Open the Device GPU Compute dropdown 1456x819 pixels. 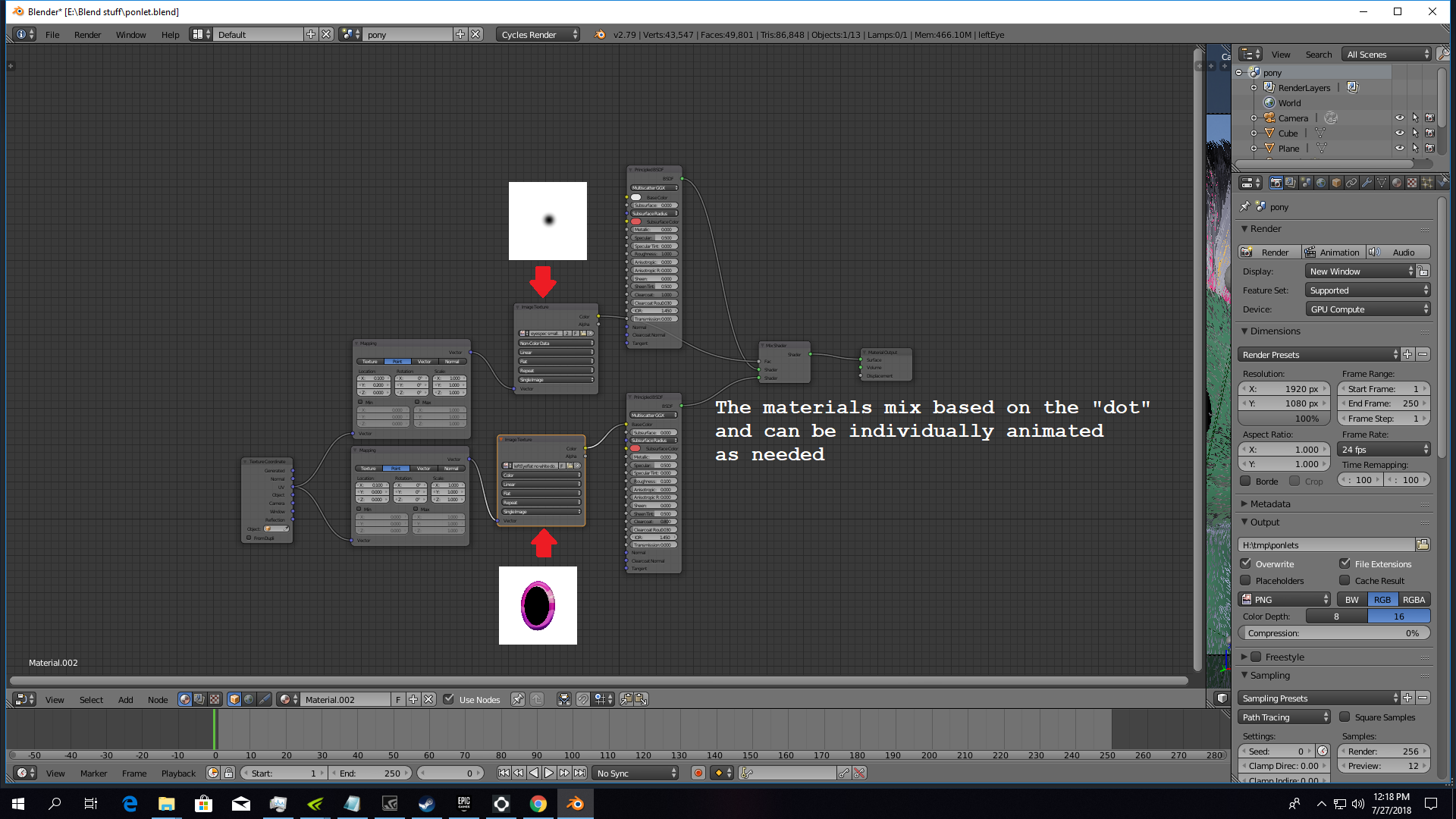point(1369,309)
